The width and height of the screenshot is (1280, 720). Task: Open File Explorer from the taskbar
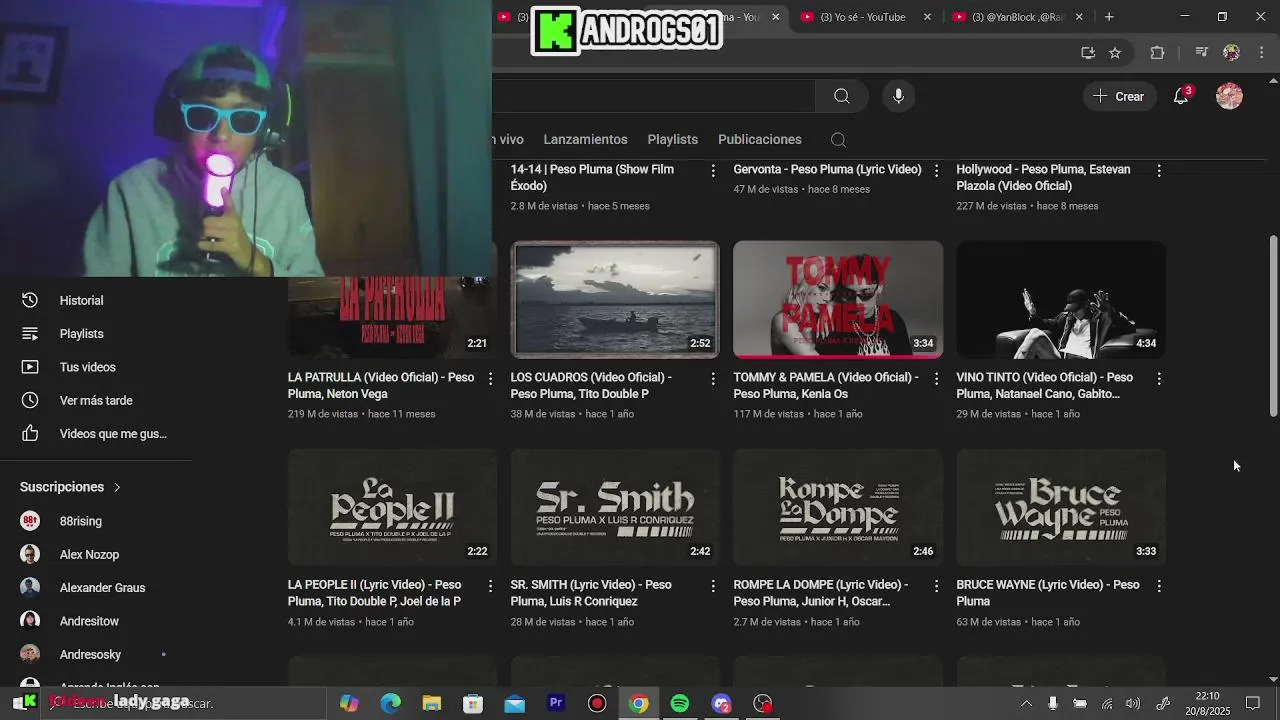click(x=432, y=703)
